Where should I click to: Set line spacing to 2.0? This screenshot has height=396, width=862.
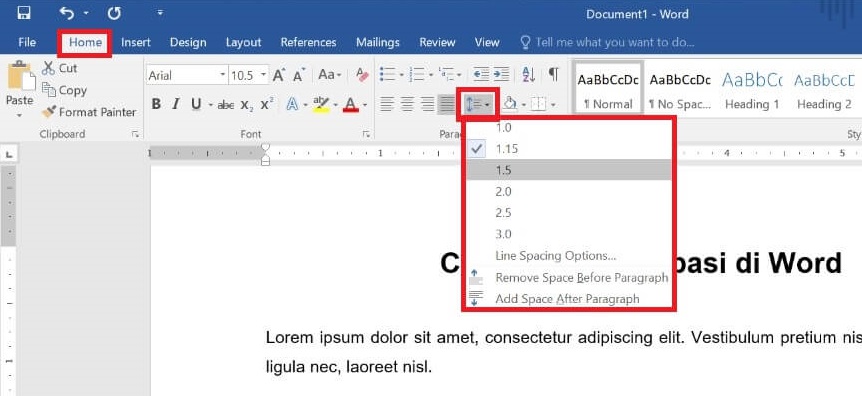tap(568, 191)
